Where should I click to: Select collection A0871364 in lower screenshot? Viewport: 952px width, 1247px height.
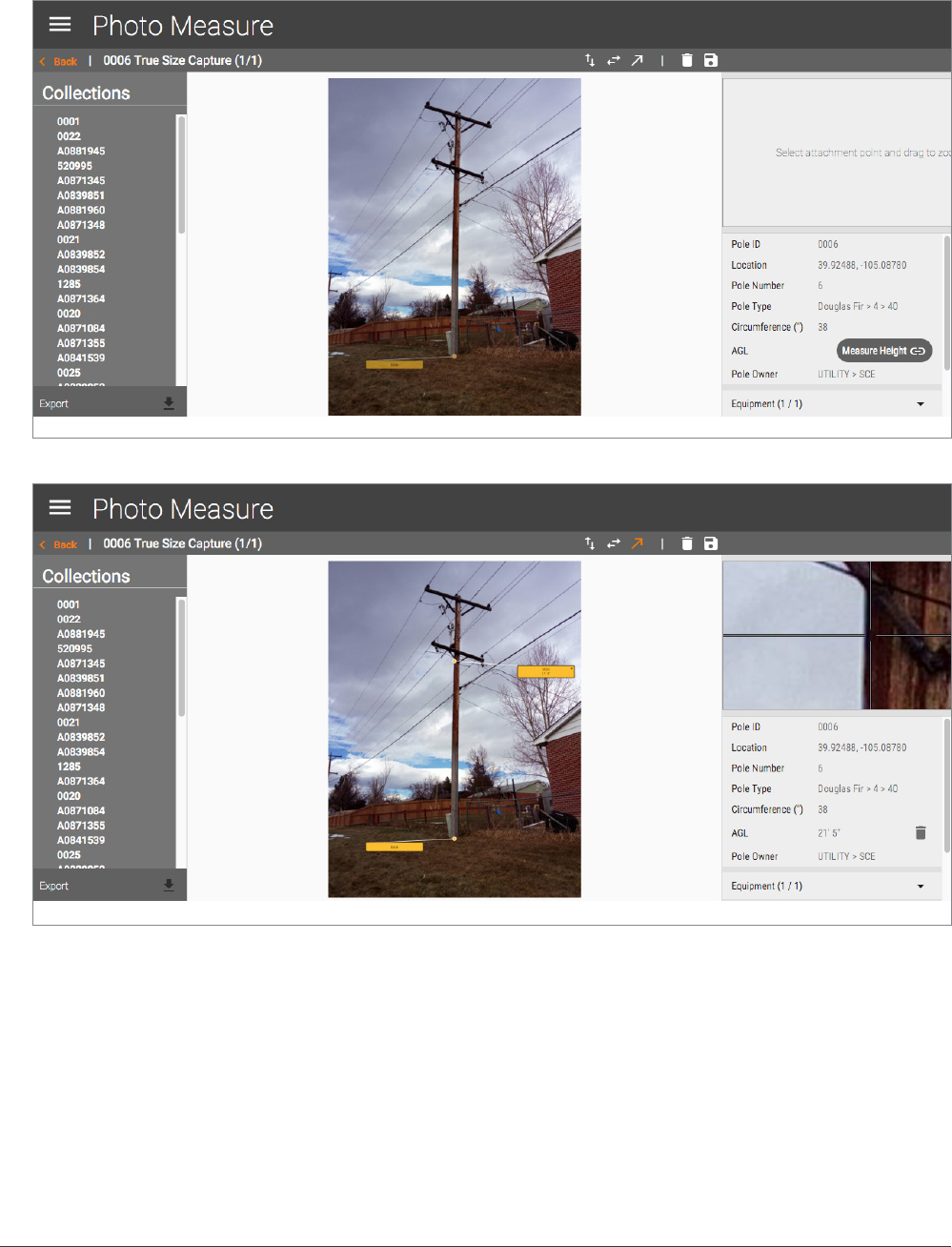pos(81,781)
